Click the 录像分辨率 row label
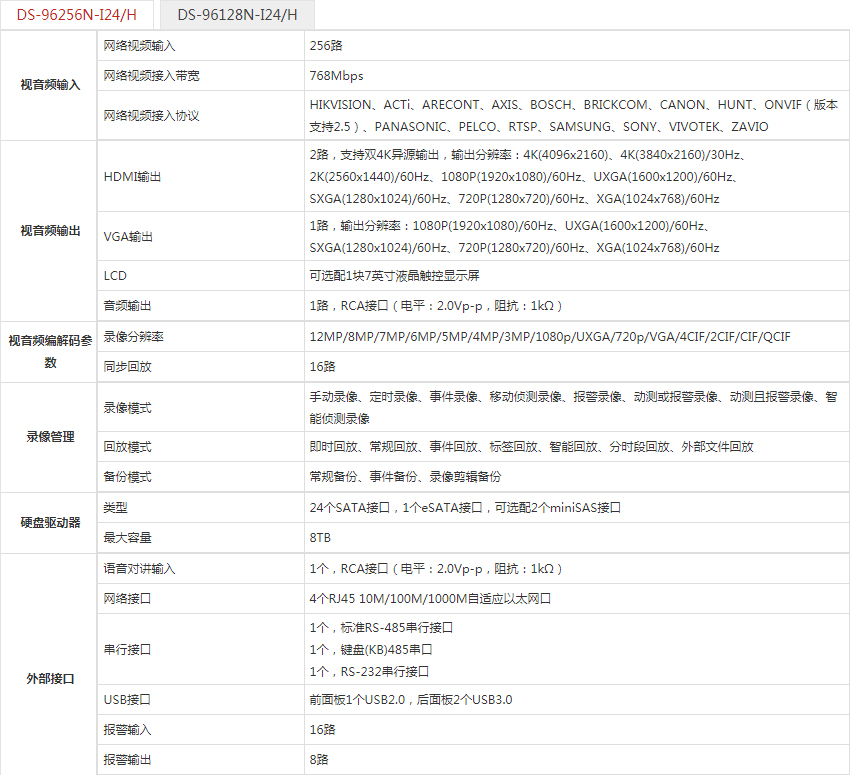 pos(133,337)
